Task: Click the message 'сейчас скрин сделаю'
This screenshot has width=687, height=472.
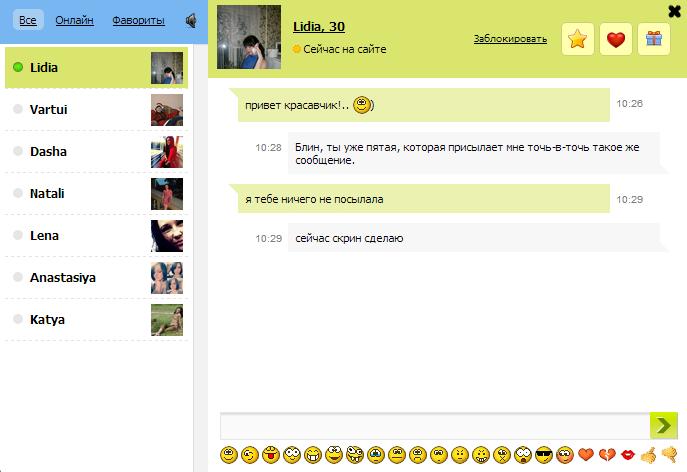Action: pos(474,238)
